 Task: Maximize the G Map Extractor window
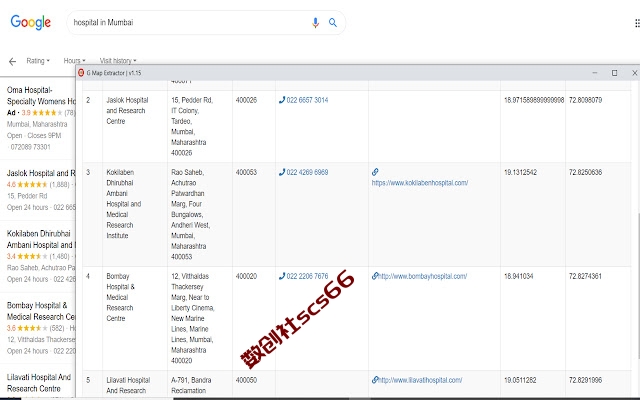[x=614, y=73]
